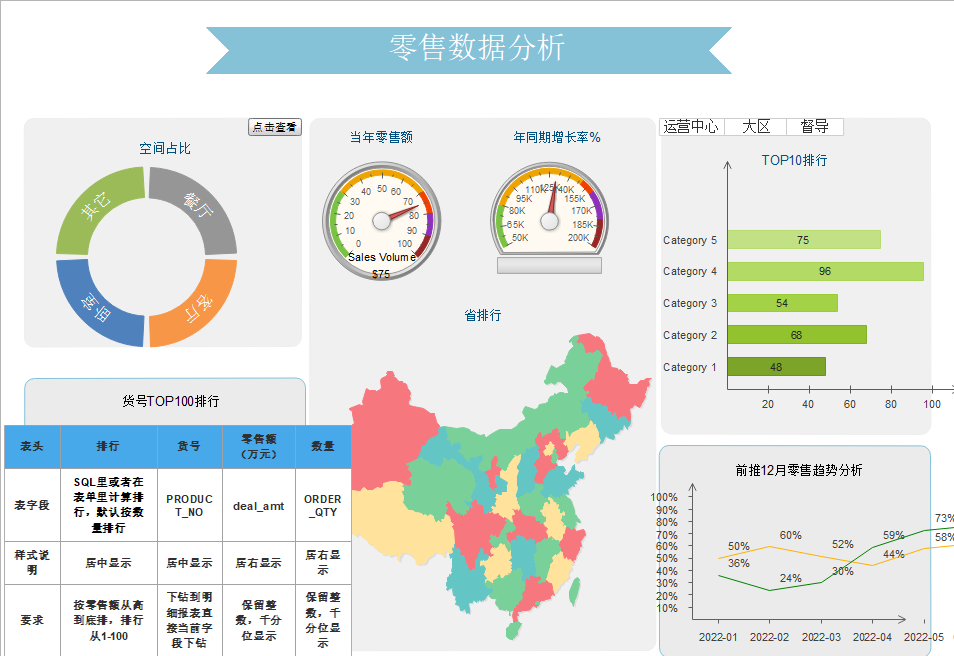Click the TOP10排行 chart title
This screenshot has height=656, width=954.
tap(794, 160)
